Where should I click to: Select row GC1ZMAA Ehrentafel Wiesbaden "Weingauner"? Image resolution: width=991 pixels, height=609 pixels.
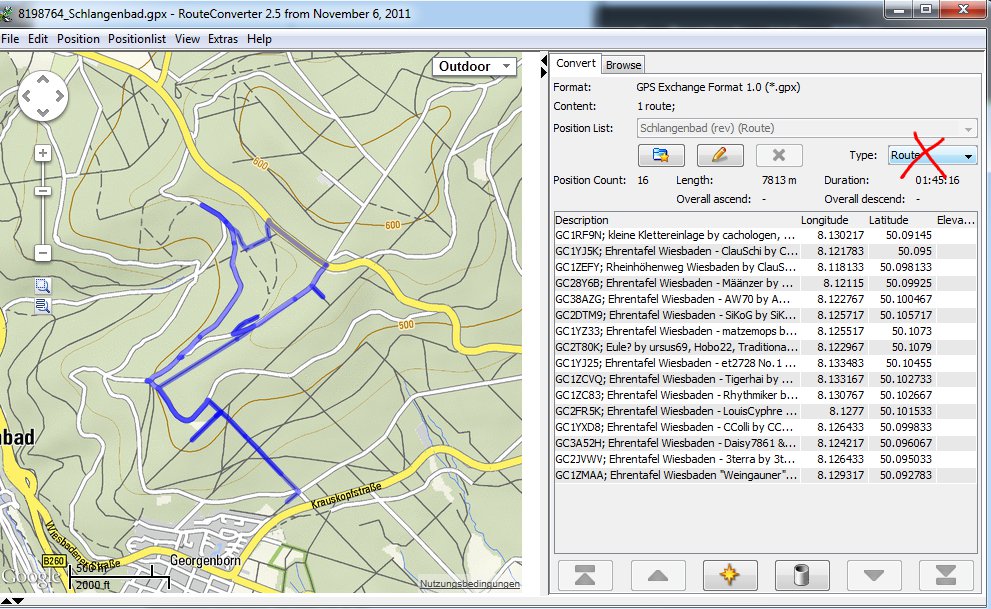click(x=765, y=475)
